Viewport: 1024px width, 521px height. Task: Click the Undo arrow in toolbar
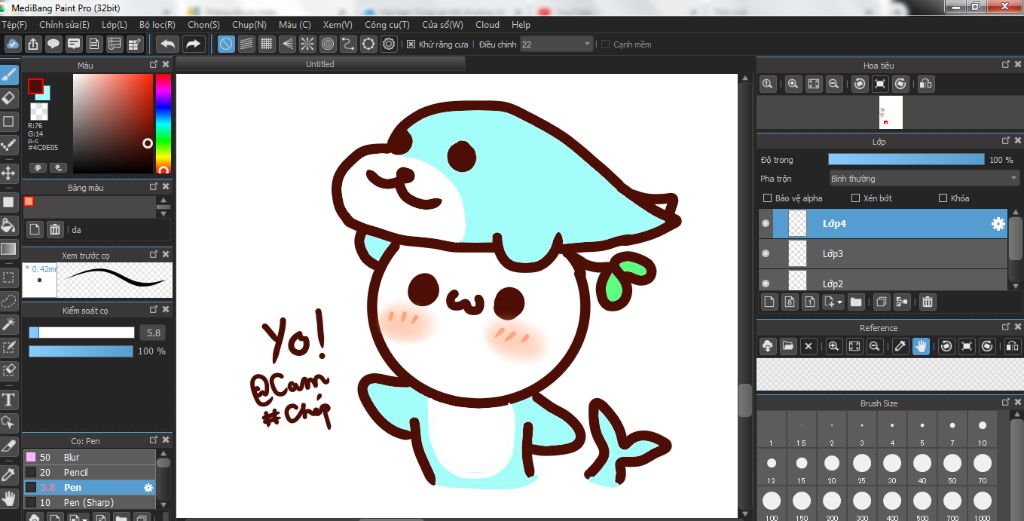tap(168, 44)
